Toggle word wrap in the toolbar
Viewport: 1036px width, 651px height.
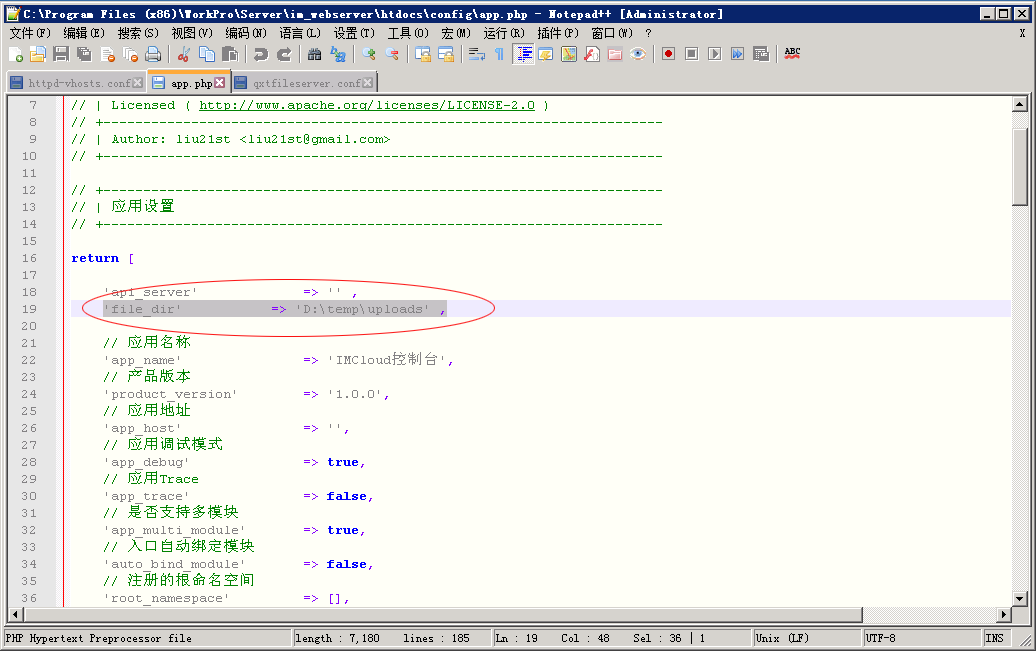tap(477, 54)
